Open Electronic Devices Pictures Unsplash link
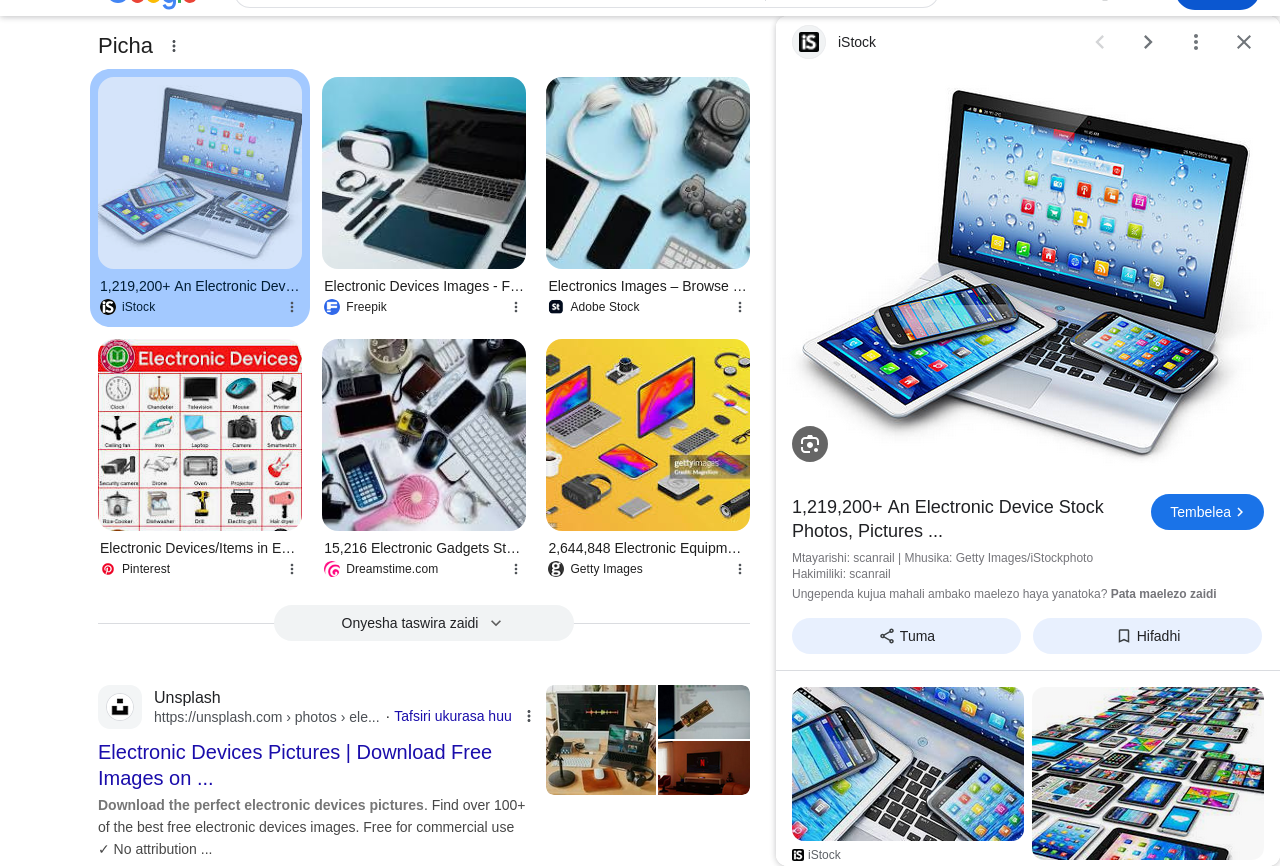 [295, 765]
